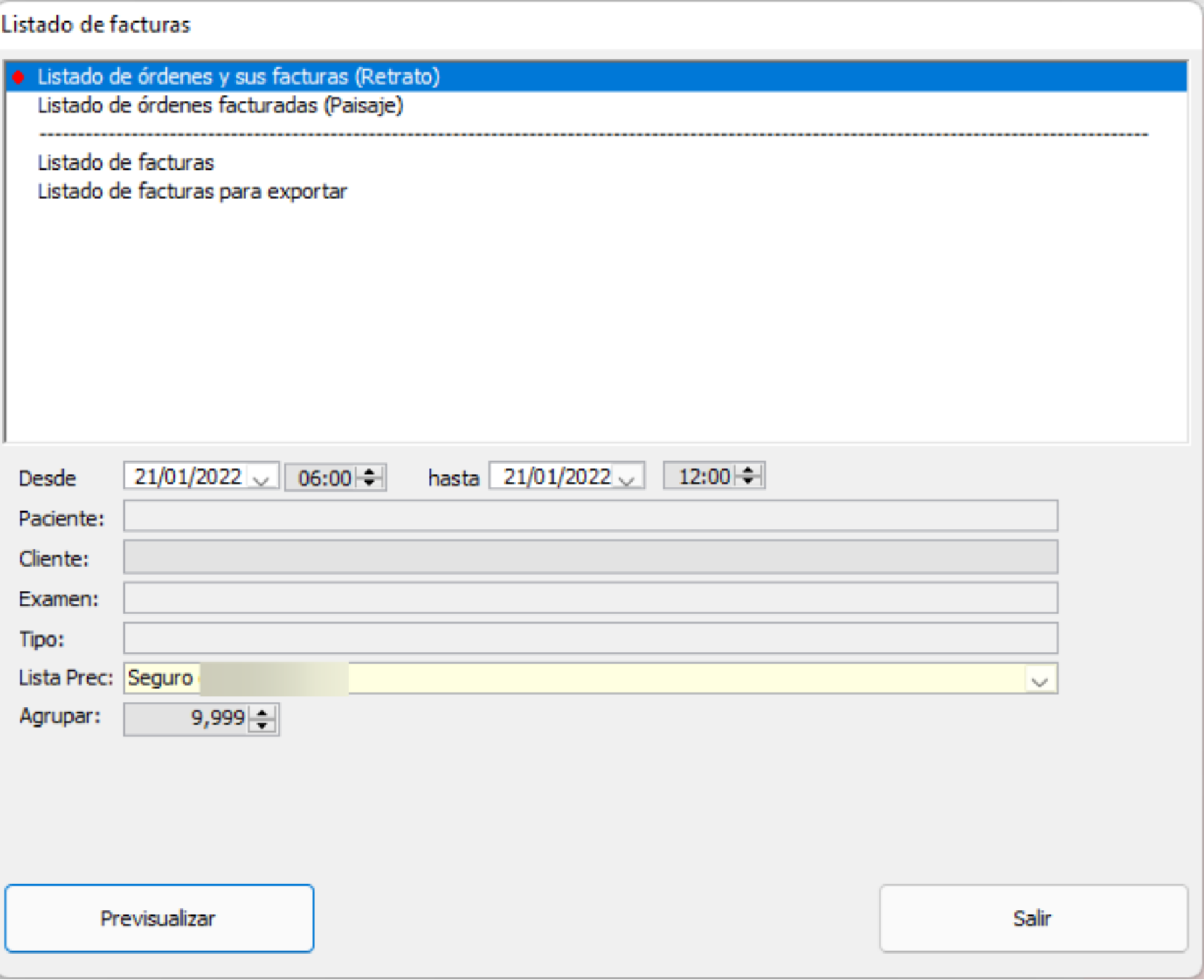The image size is (1204, 980).
Task: Increment the Agrupar value spinner
Action: pyautogui.click(x=262, y=714)
